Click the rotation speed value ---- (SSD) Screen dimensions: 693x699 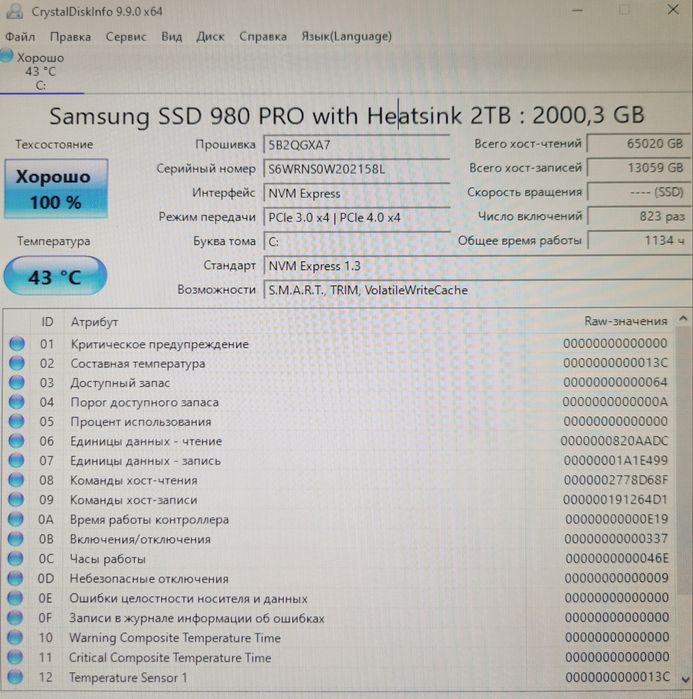[639, 192]
